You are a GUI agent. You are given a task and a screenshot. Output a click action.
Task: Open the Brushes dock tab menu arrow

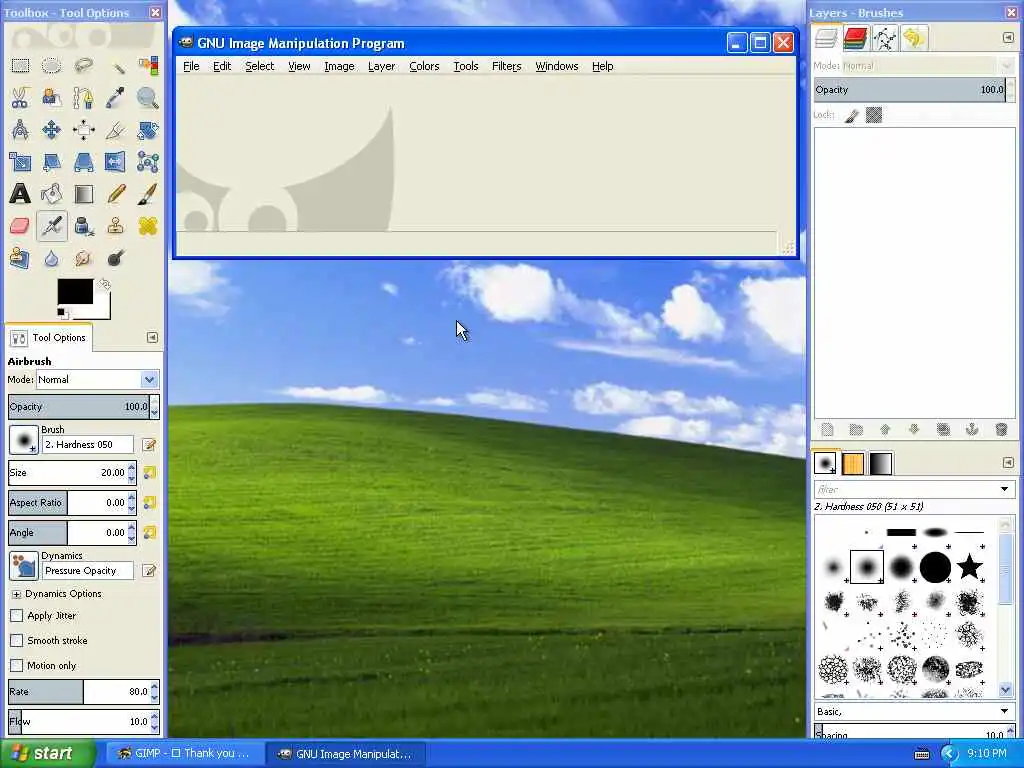1008,462
